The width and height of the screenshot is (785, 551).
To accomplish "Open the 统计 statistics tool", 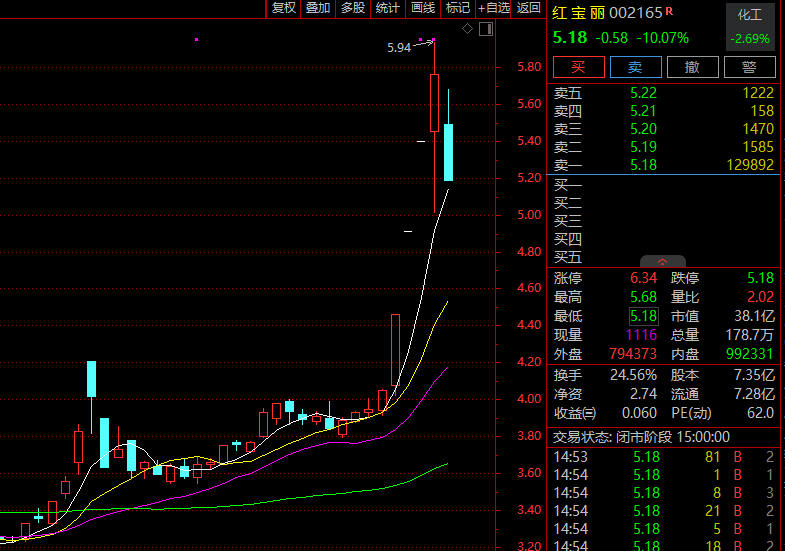I will click(x=388, y=8).
